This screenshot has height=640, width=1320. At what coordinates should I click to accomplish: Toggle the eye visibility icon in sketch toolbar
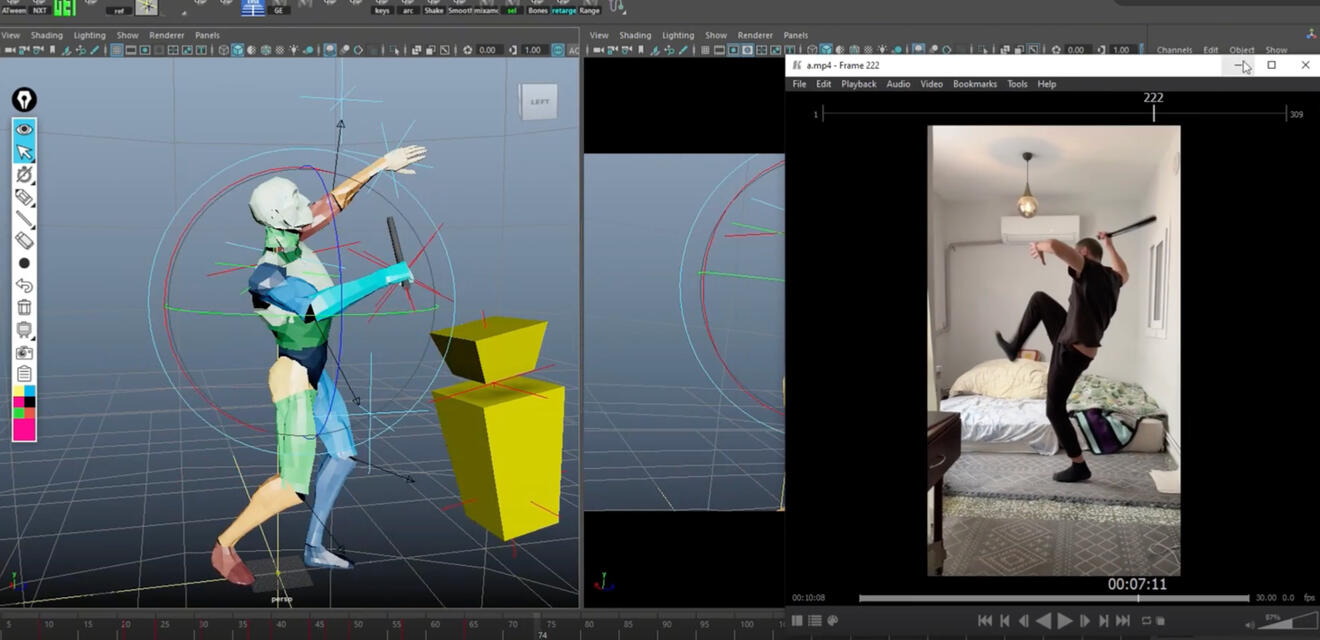pyautogui.click(x=24, y=129)
